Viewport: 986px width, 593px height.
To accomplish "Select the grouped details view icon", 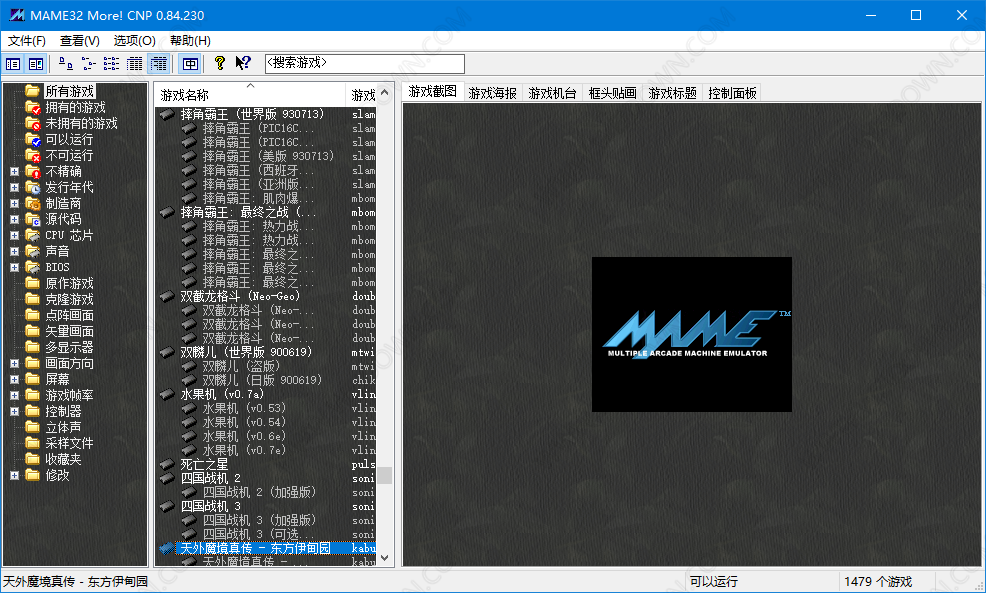I will (158, 64).
